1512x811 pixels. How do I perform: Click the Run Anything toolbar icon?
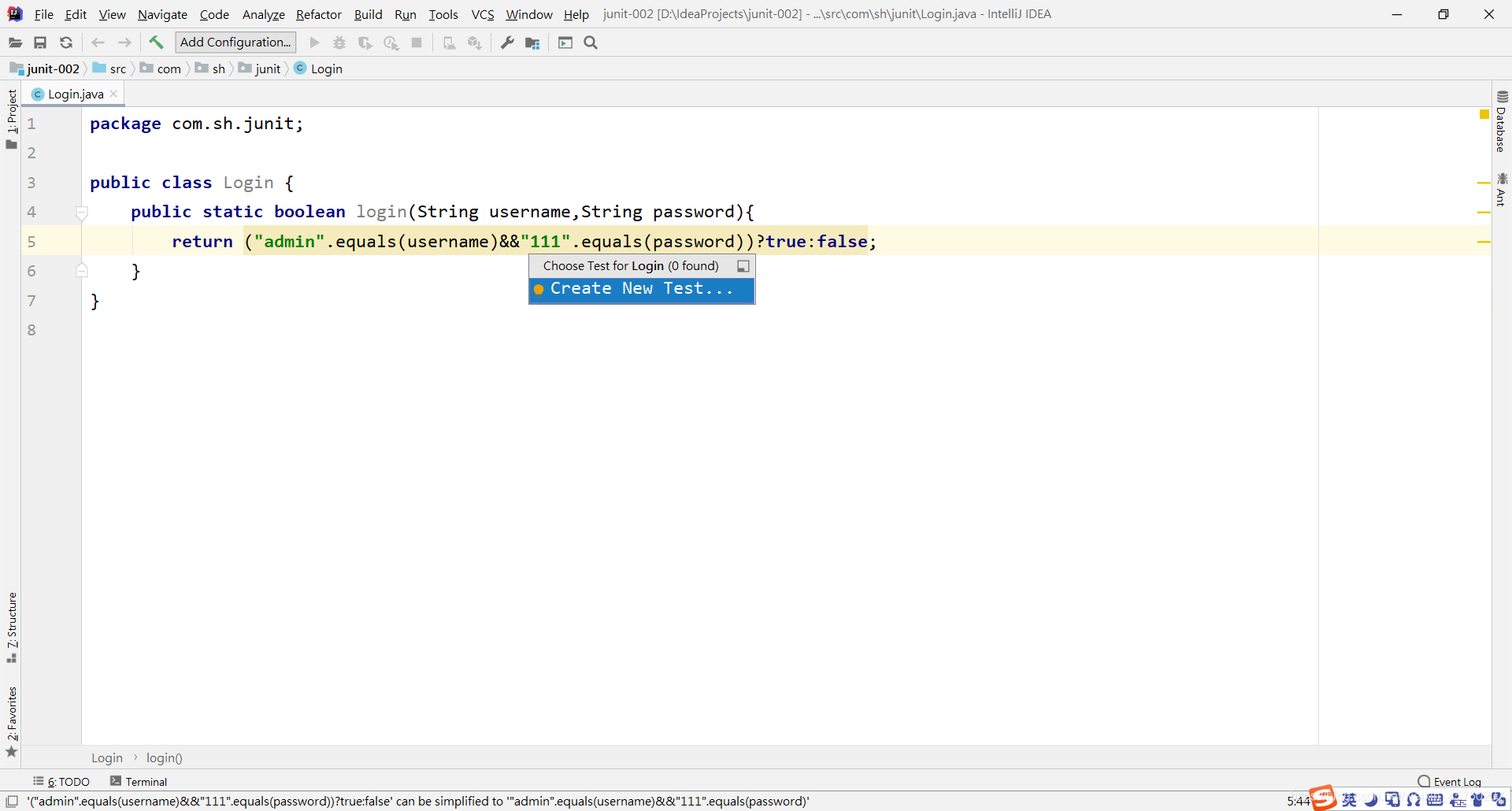(565, 43)
